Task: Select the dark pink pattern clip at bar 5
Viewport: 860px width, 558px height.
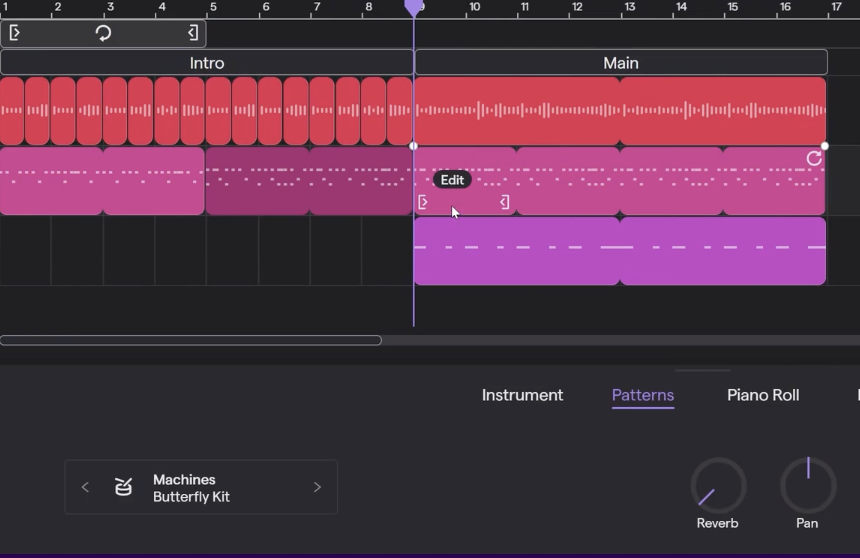Action: point(257,181)
